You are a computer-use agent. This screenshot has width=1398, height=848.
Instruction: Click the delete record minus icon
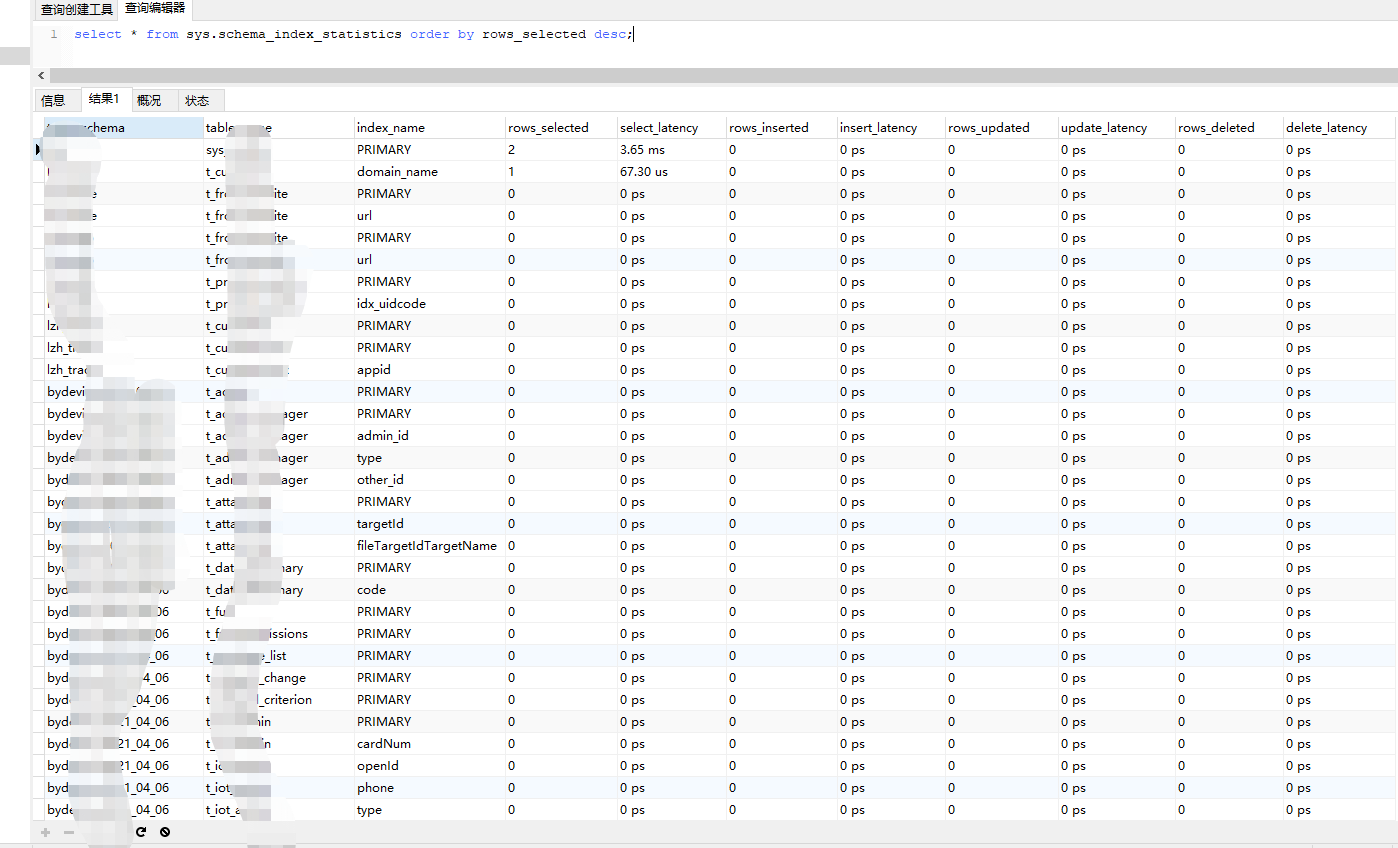(69, 832)
